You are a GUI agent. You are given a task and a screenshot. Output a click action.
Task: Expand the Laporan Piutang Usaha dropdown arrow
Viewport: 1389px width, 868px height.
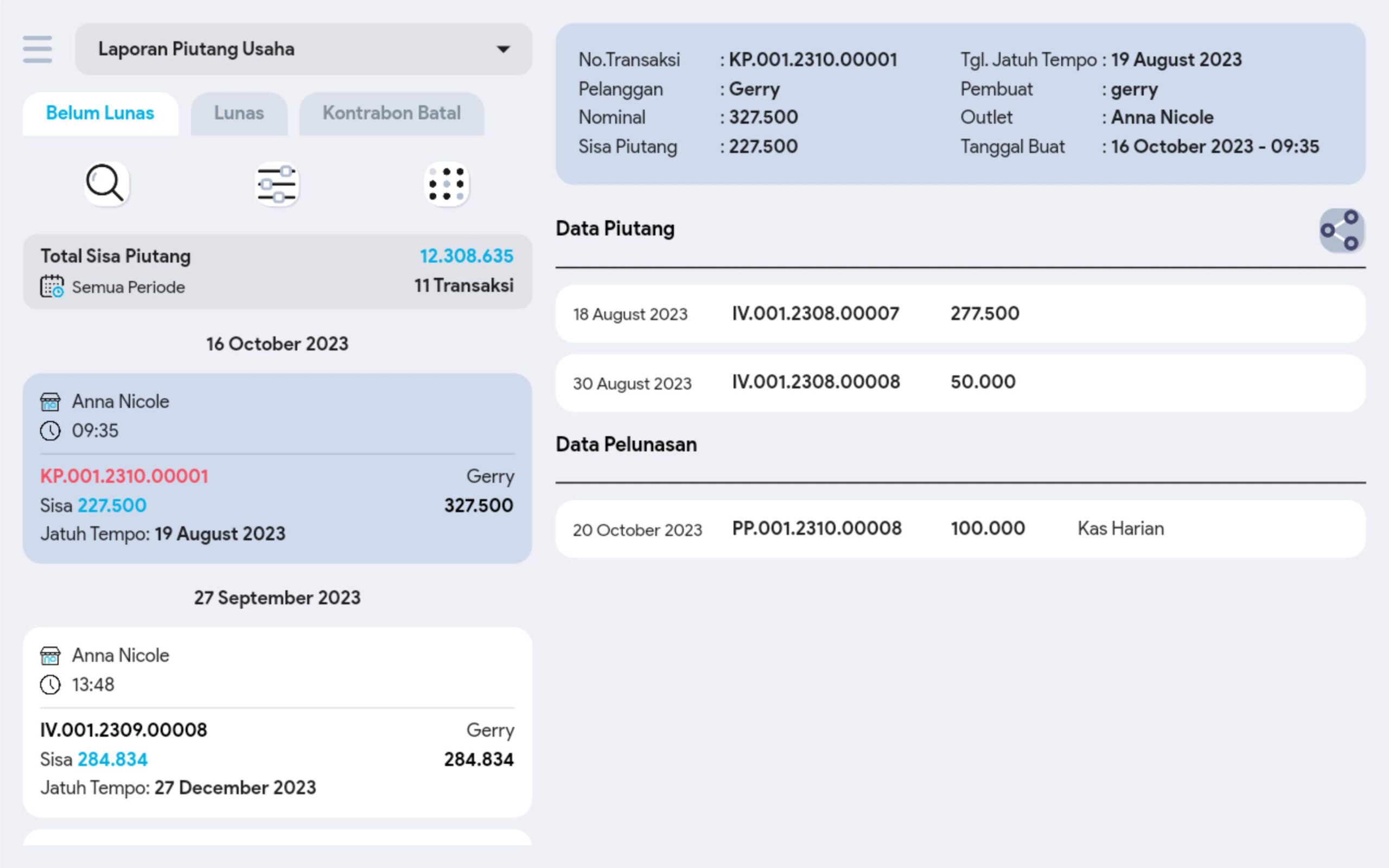tap(503, 49)
